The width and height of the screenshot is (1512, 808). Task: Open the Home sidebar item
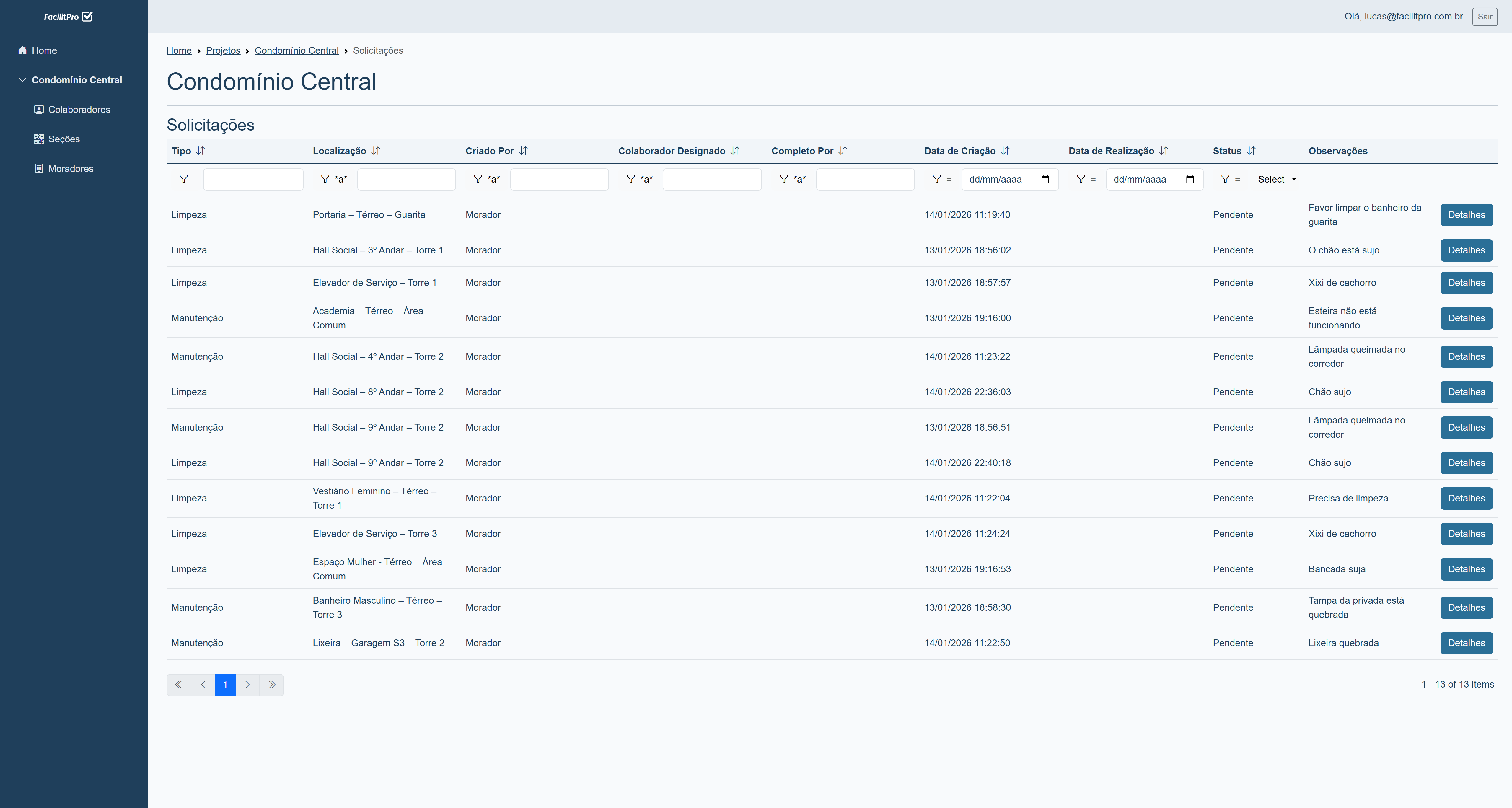click(x=44, y=50)
